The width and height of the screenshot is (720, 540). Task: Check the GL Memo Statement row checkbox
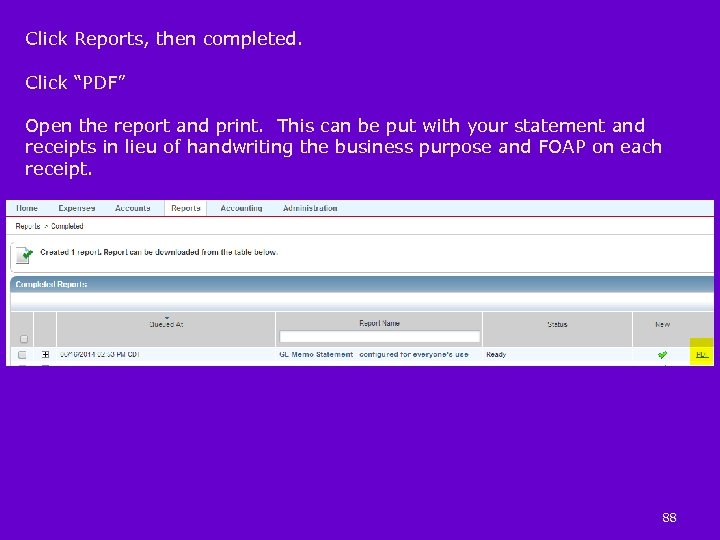click(22, 354)
